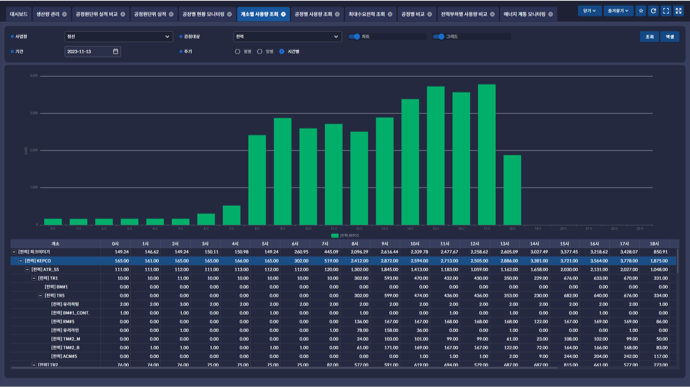Toggle the 그리드 grid switch
This screenshot has width=690, height=388.
(439, 37)
